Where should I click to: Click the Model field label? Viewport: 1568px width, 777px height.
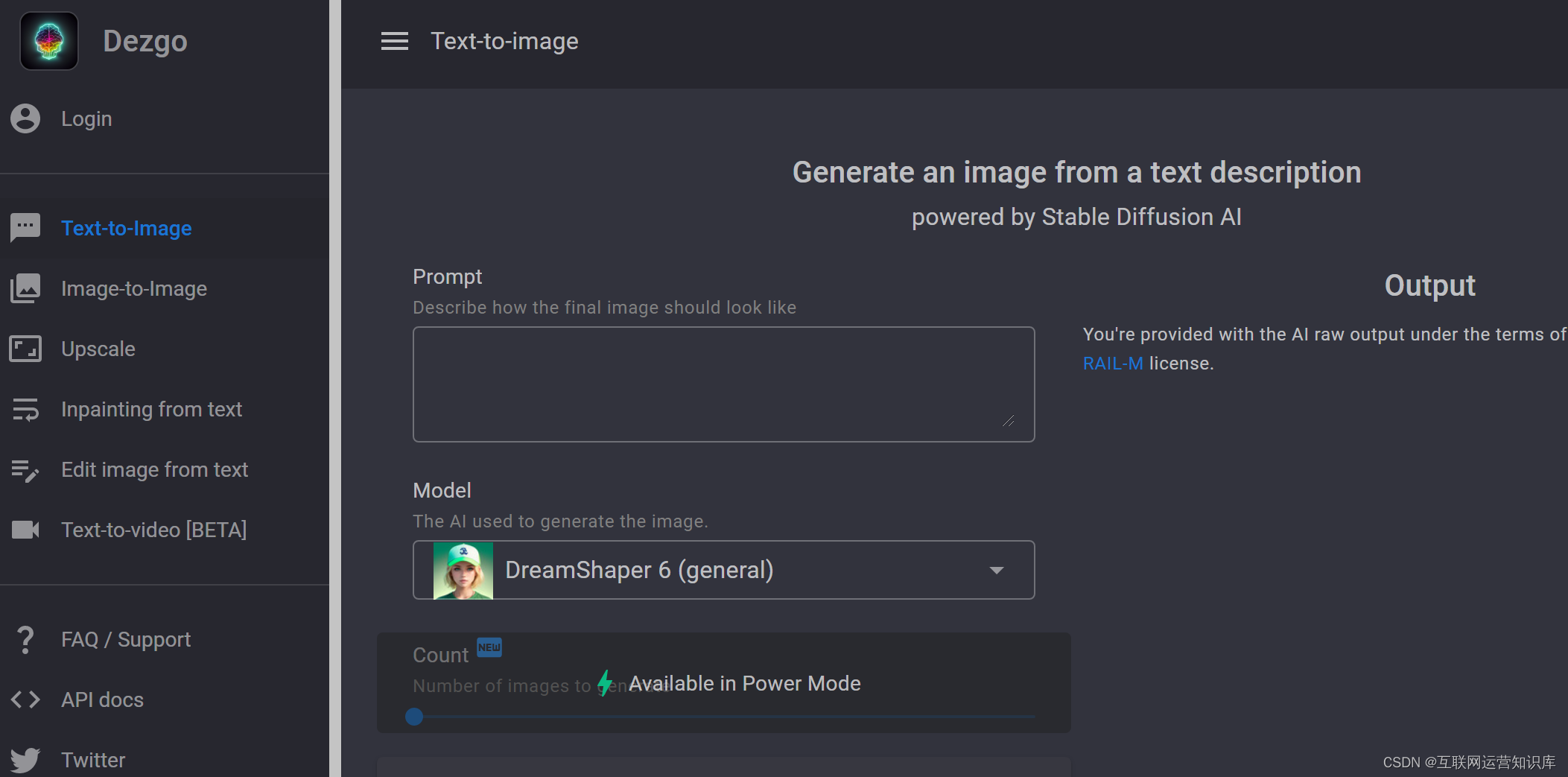tap(442, 490)
